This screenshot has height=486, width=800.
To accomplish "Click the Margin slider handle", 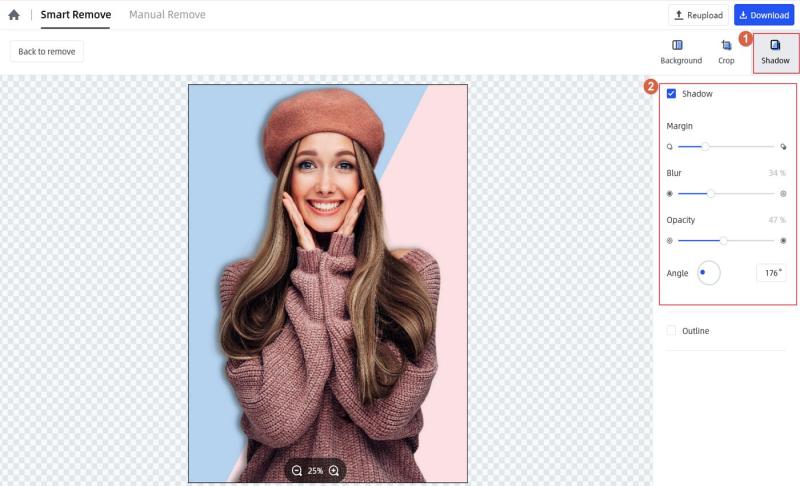I will pyautogui.click(x=705, y=146).
